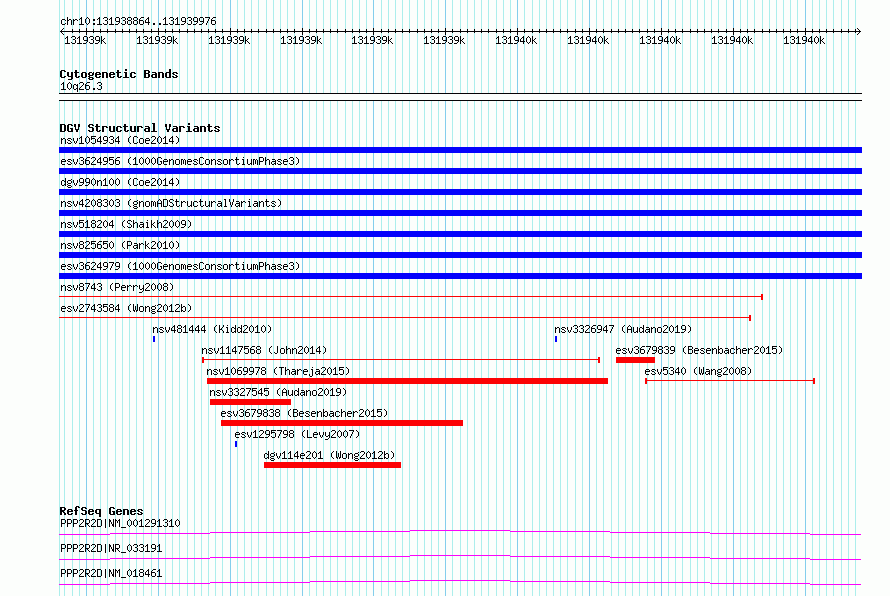Click the magenta line for PPP2R2D|NM_001291310
890x596 pixels.
click(460, 532)
